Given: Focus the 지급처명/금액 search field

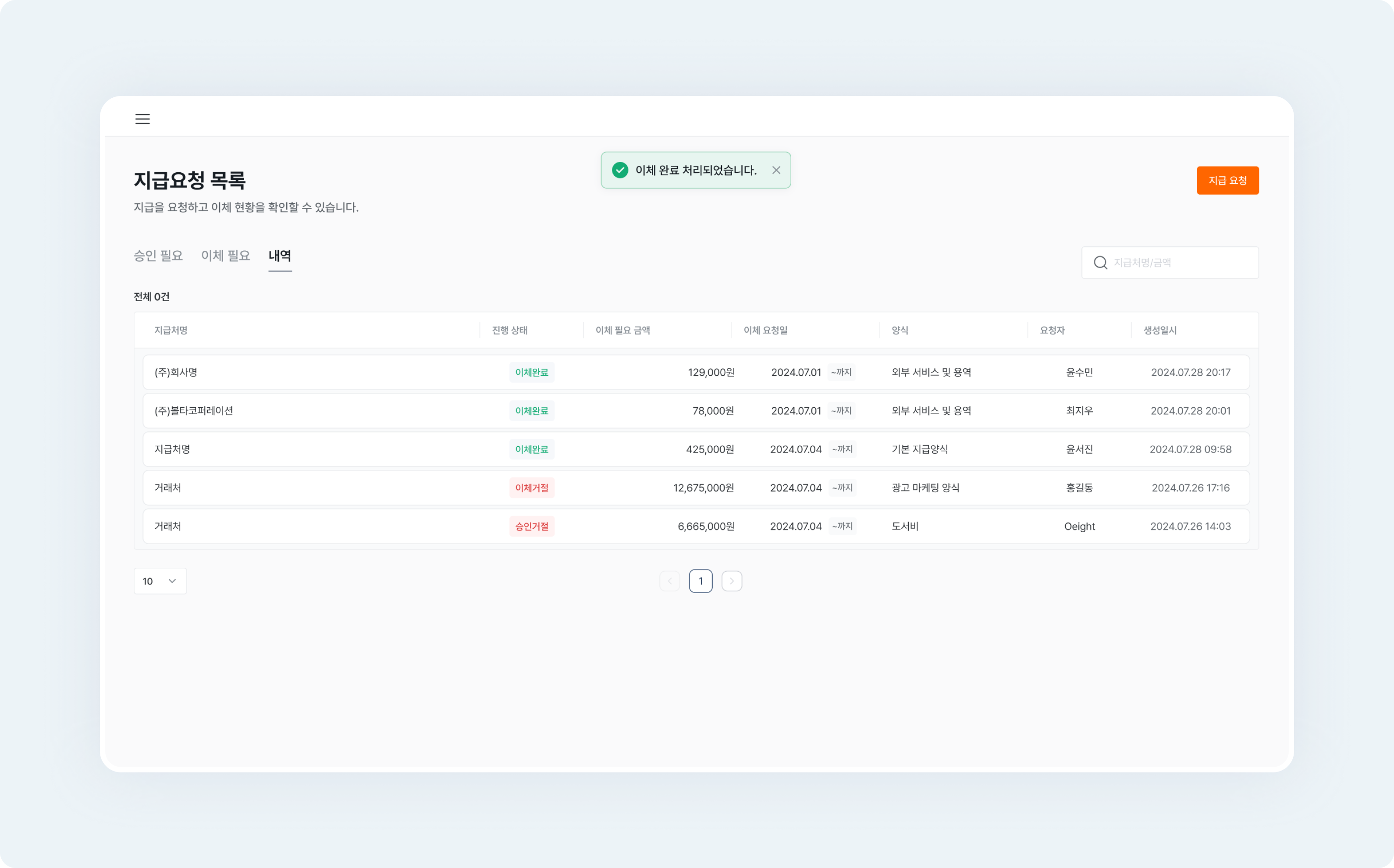Looking at the screenshot, I should tap(1171, 262).
